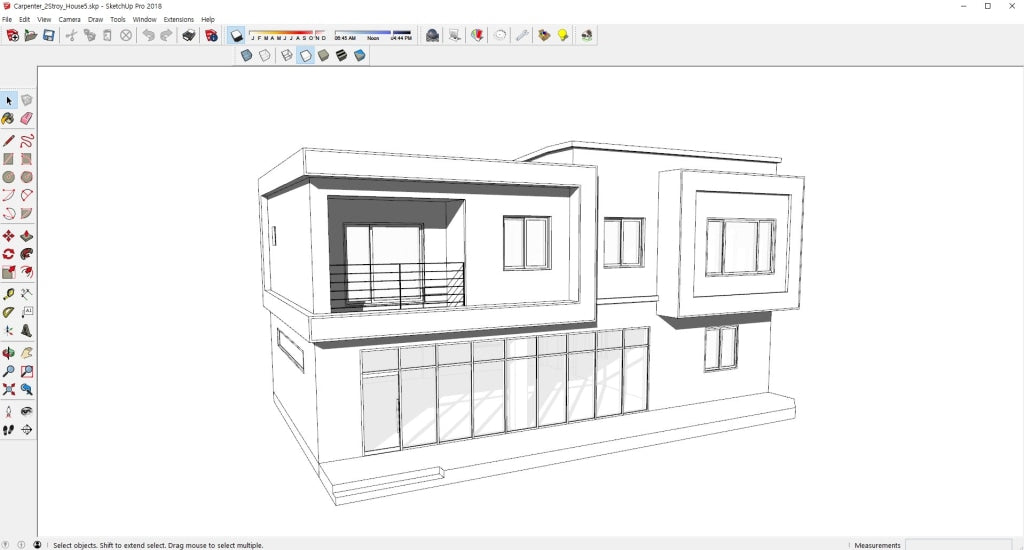
Task: Choose the Axes tool
Action: click(8, 331)
